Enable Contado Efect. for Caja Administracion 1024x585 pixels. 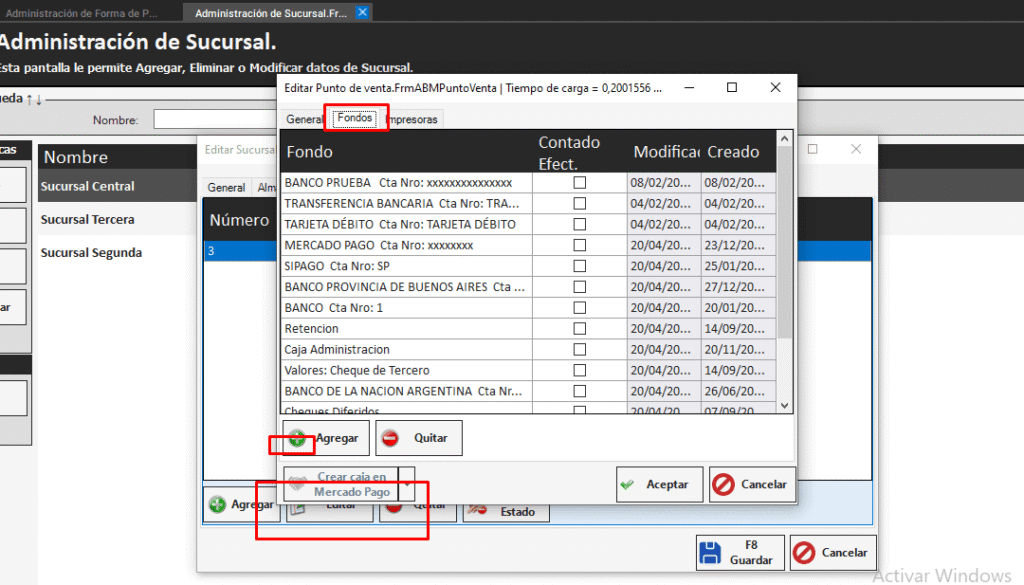click(579, 349)
